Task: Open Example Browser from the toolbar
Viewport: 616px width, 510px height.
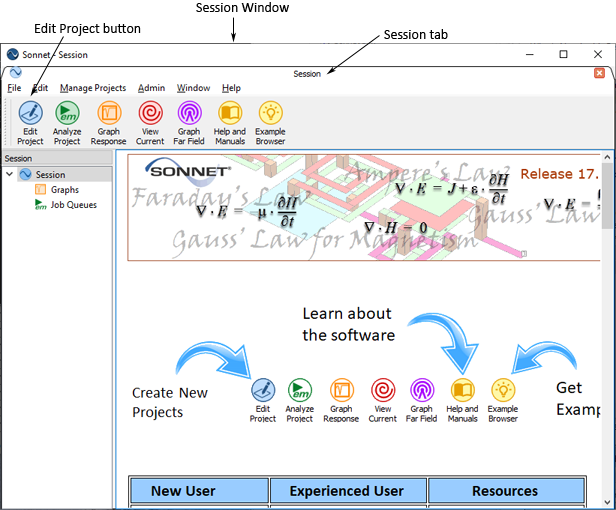Action: click(270, 123)
